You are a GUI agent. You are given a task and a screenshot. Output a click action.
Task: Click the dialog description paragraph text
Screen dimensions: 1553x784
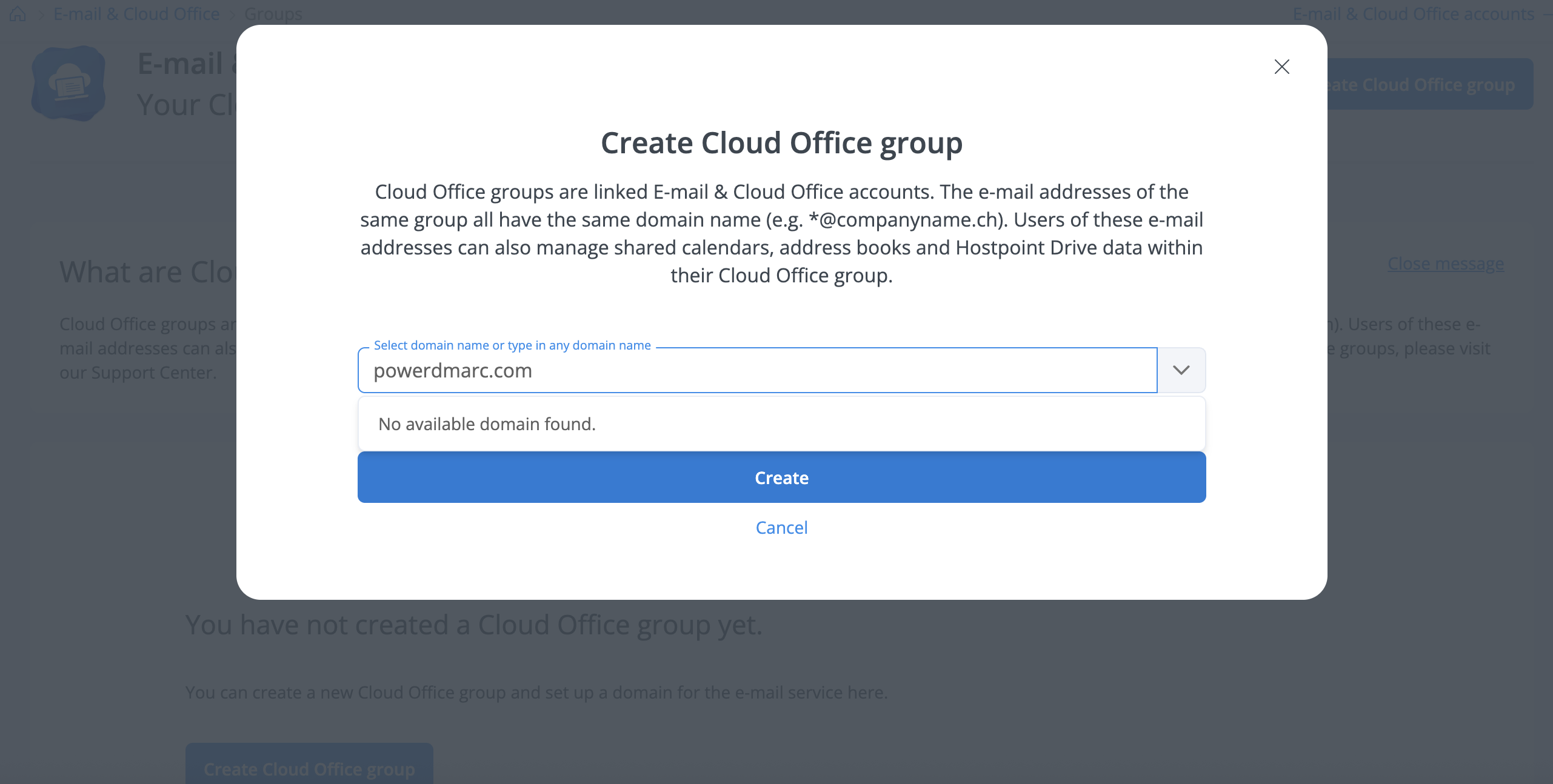781,233
